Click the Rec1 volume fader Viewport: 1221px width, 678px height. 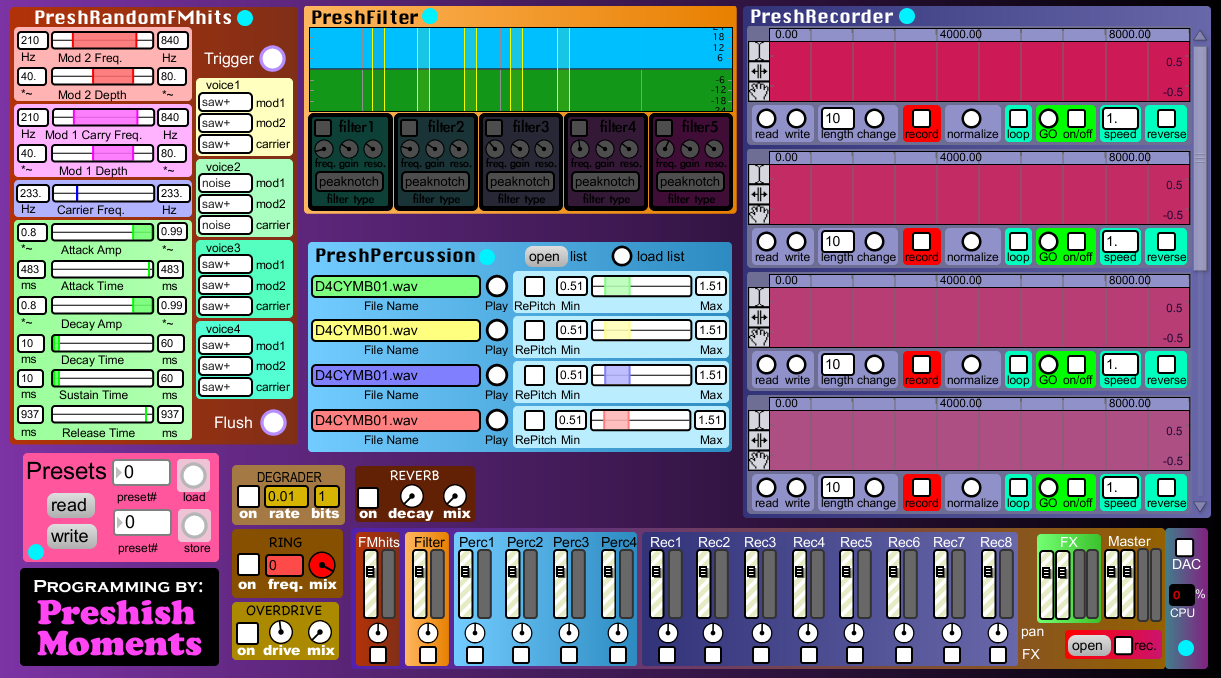(x=657, y=585)
